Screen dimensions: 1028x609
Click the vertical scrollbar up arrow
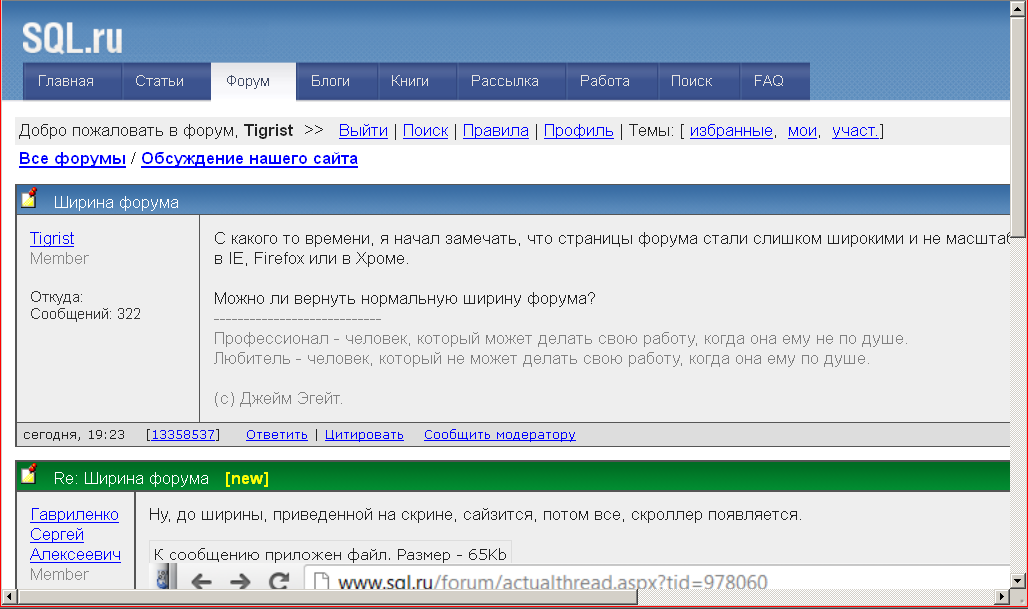(1018, 7)
